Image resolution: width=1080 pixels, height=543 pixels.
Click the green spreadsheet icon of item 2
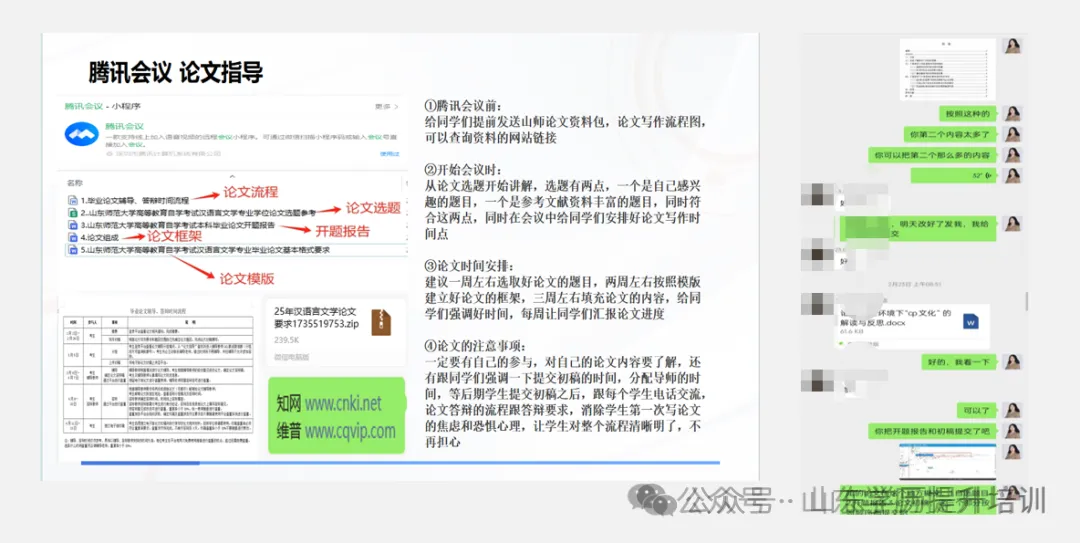click(x=73, y=213)
